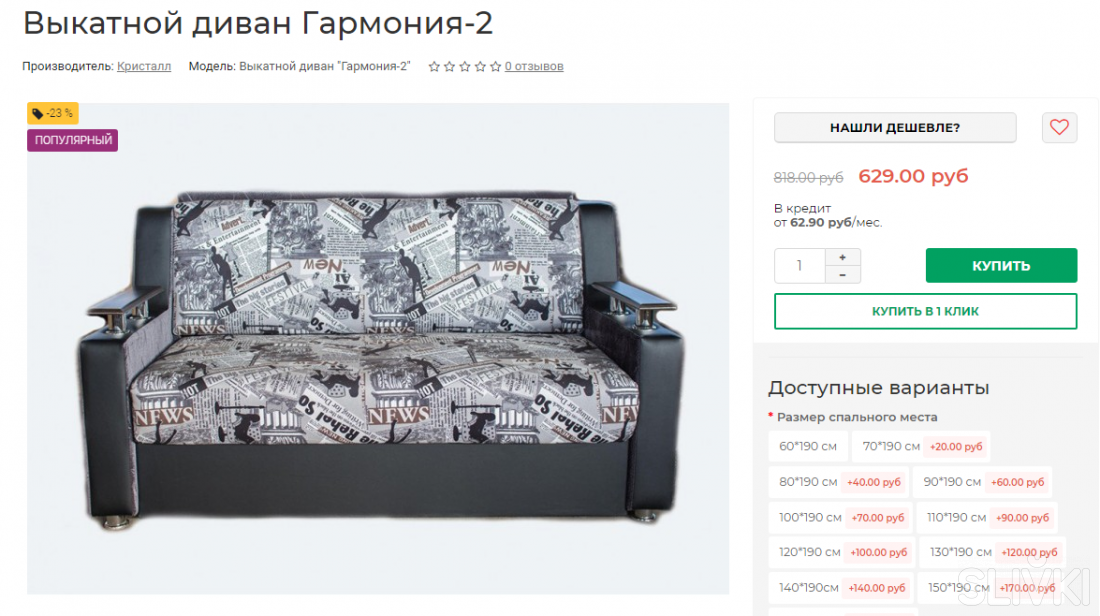Open the Кристалл manufacturer link

144,67
